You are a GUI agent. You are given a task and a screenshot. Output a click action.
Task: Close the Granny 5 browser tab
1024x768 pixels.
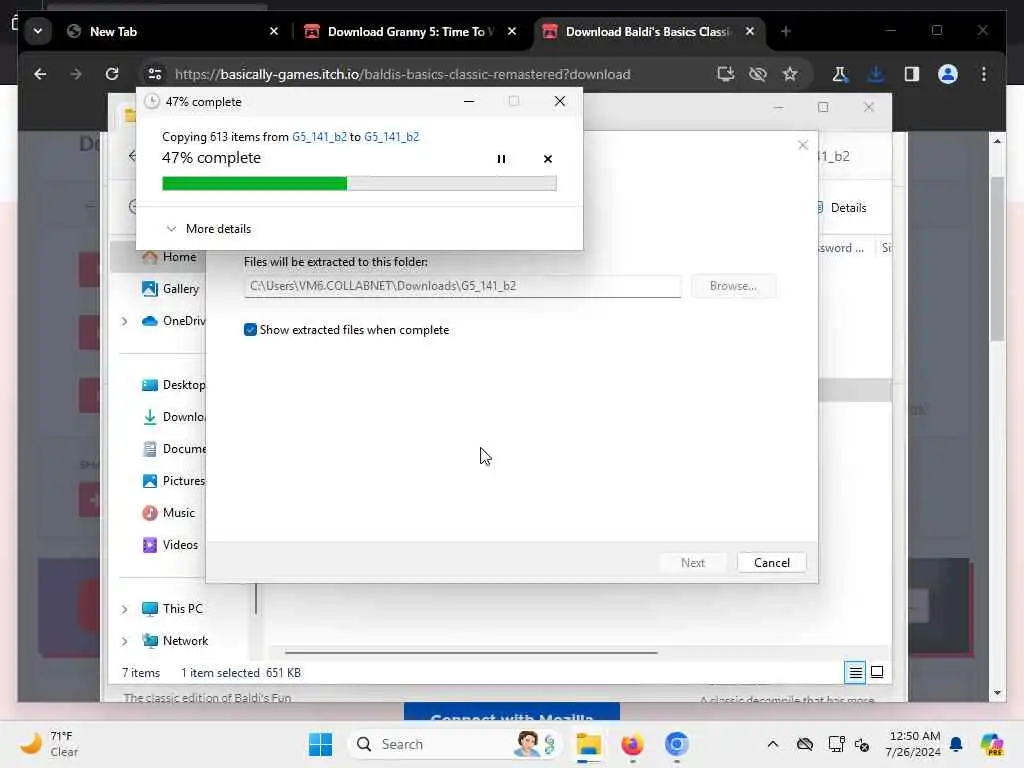tap(512, 31)
